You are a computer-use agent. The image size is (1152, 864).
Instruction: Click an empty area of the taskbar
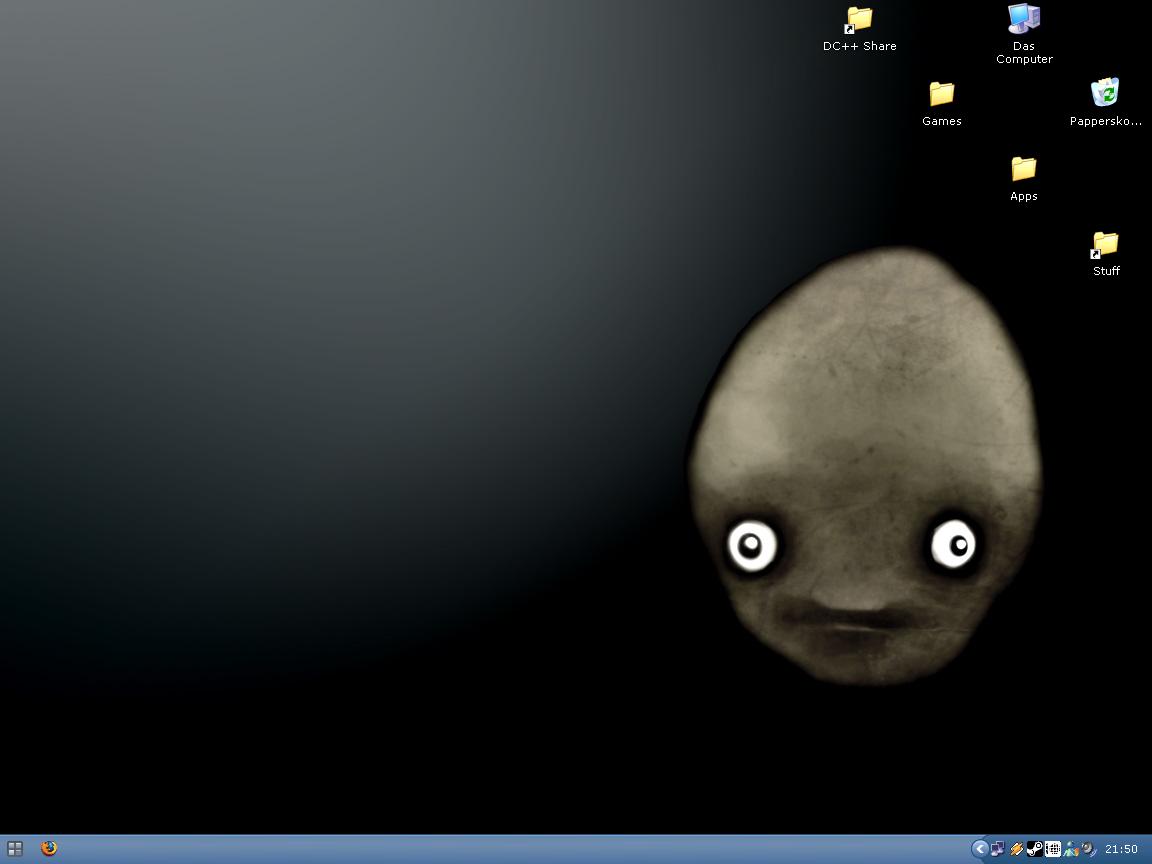514,849
